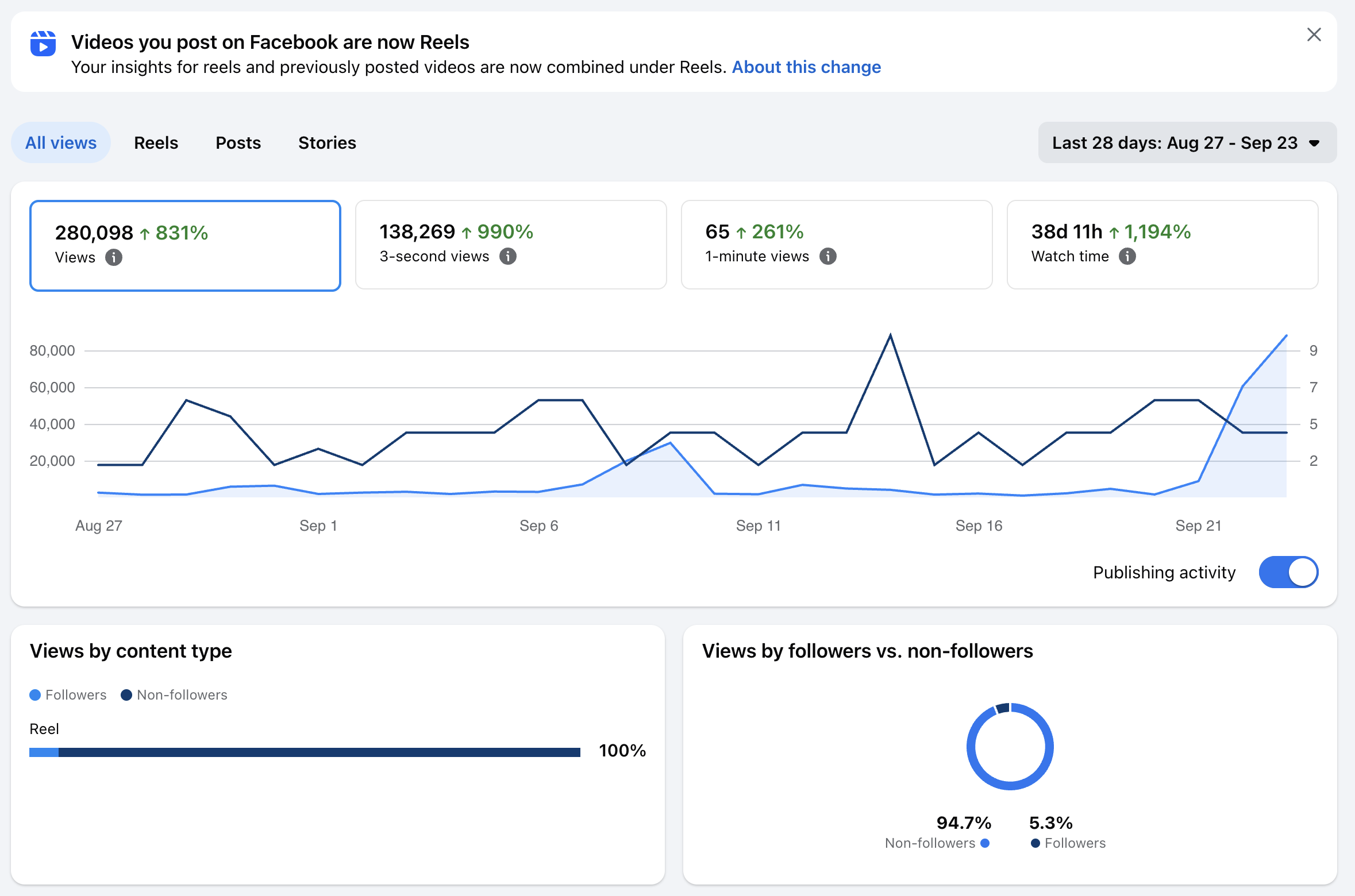Click the Non-followers legend dot under content type
Viewport: 1355px width, 896px height.
tap(126, 695)
